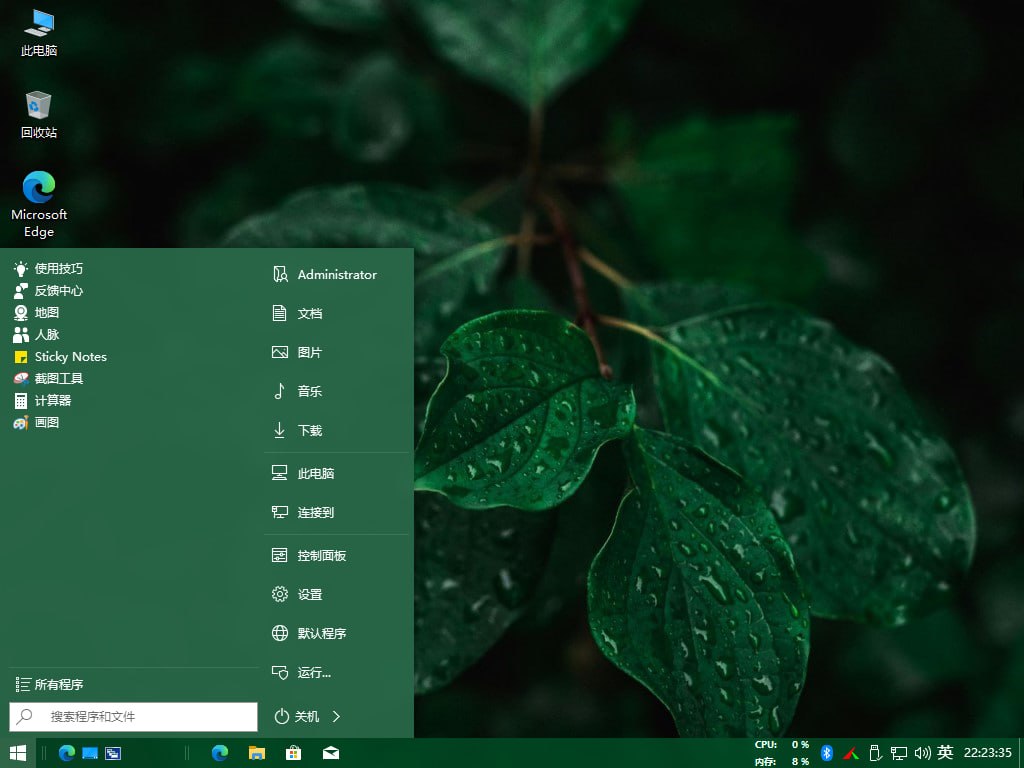Click the taskbar clock showing 22:23:35
The height and width of the screenshot is (768, 1024).
pos(987,752)
